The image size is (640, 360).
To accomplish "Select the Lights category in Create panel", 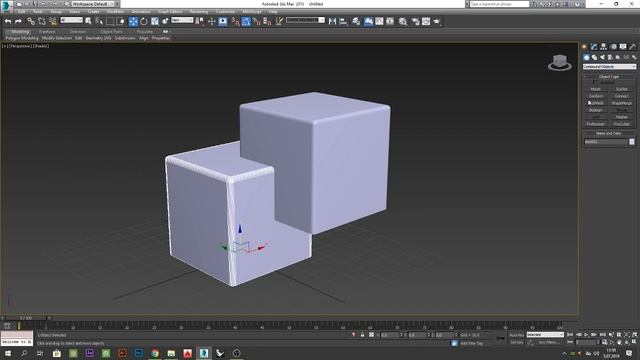I will click(x=602, y=57).
